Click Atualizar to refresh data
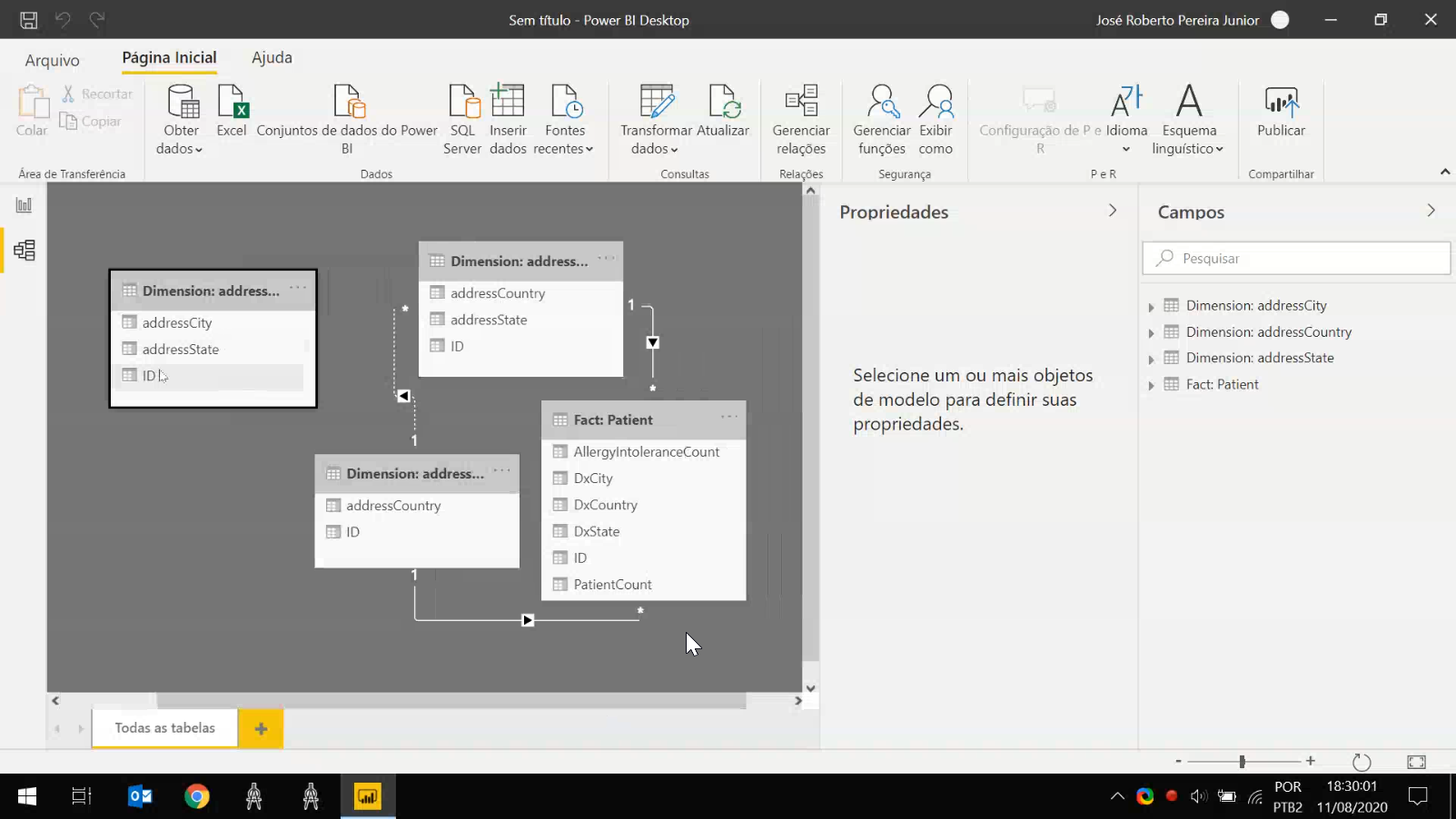The image size is (1456, 819). [723, 111]
